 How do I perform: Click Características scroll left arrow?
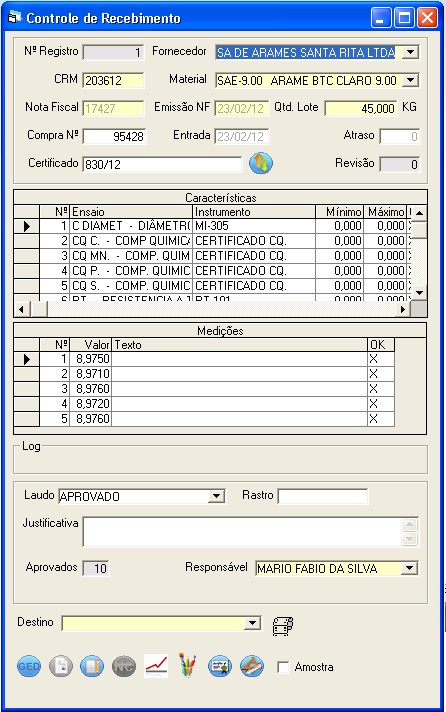(21, 309)
